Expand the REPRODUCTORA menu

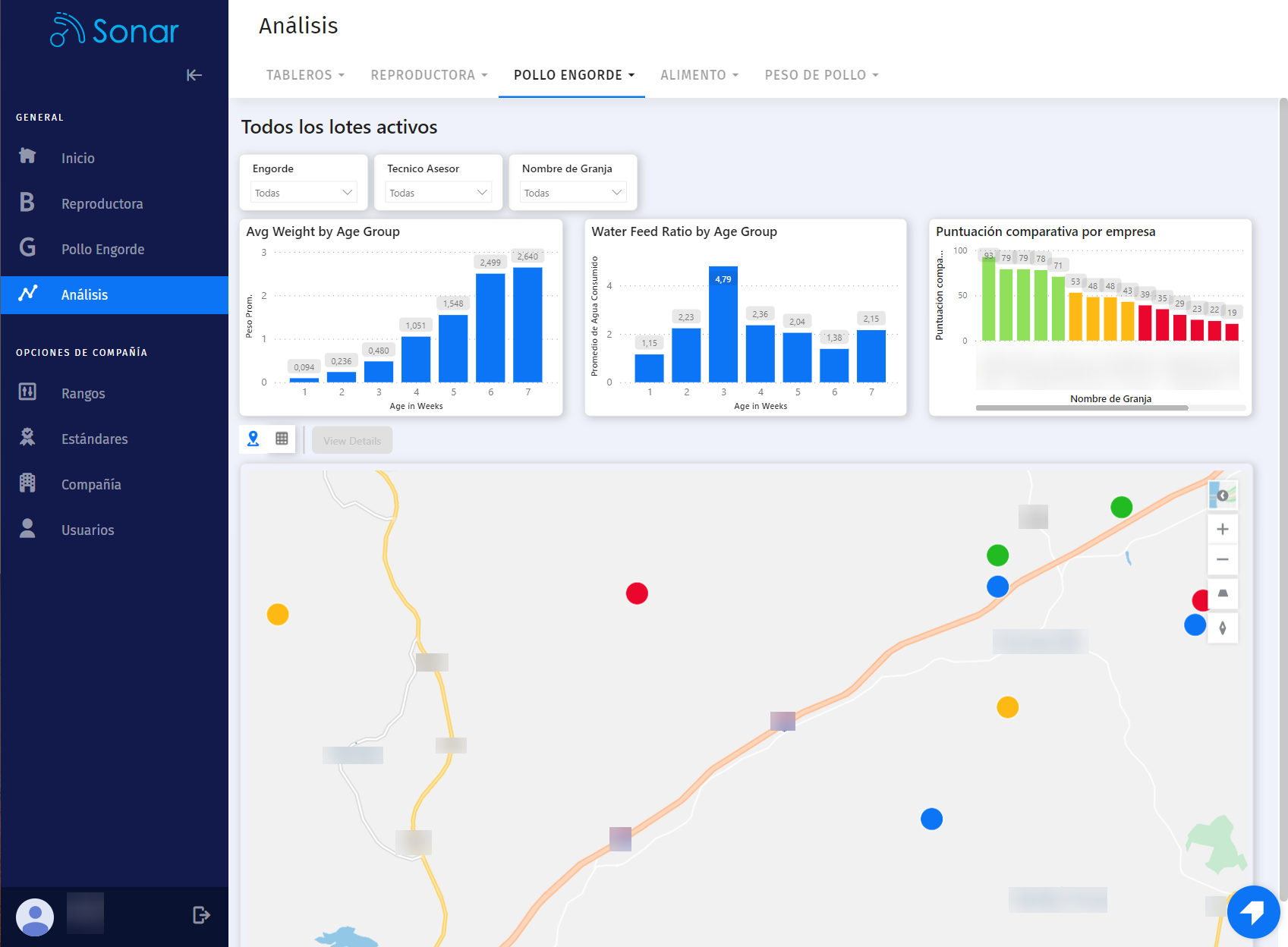pyautogui.click(x=429, y=75)
